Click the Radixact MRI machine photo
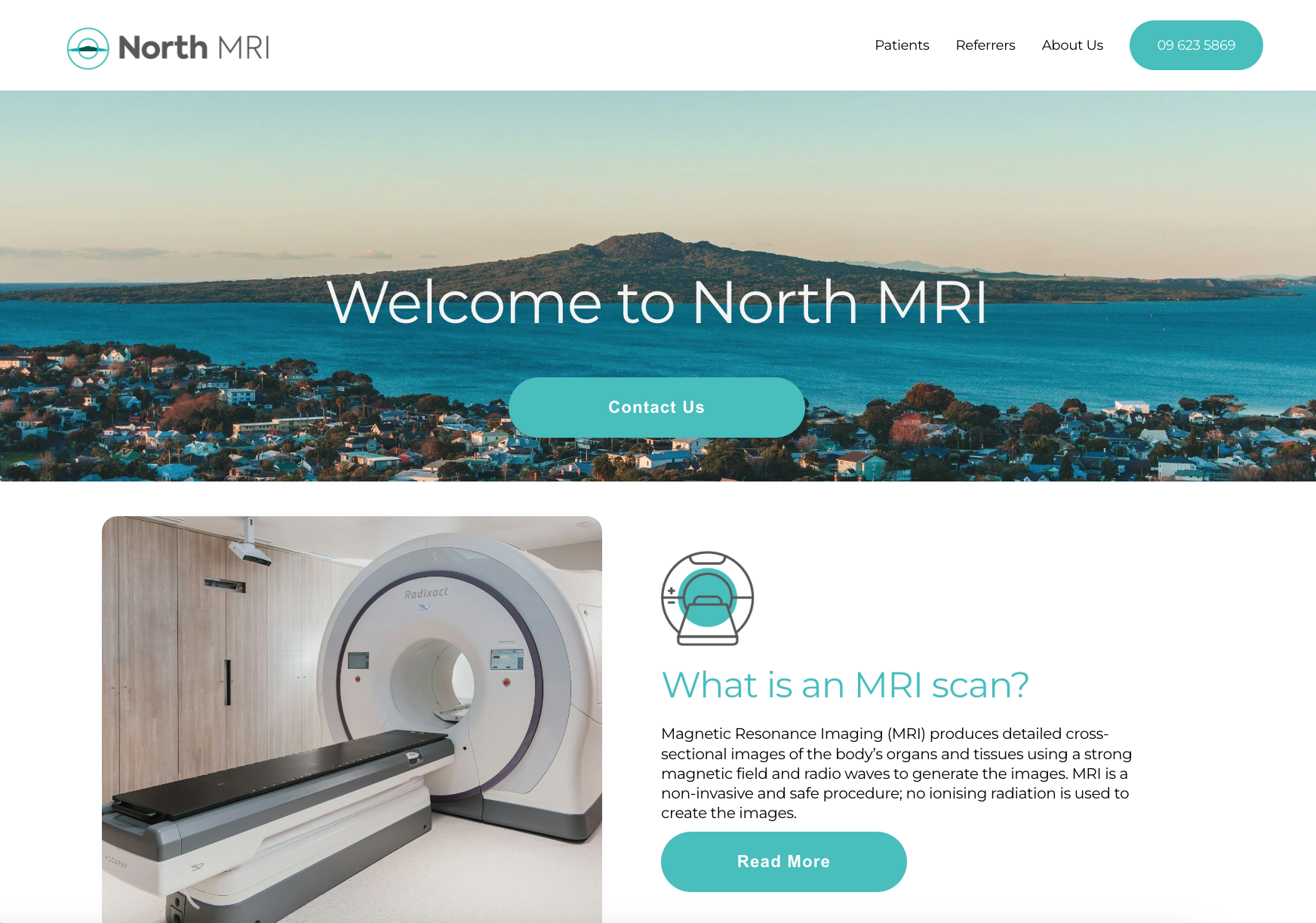 pyautogui.click(x=350, y=717)
